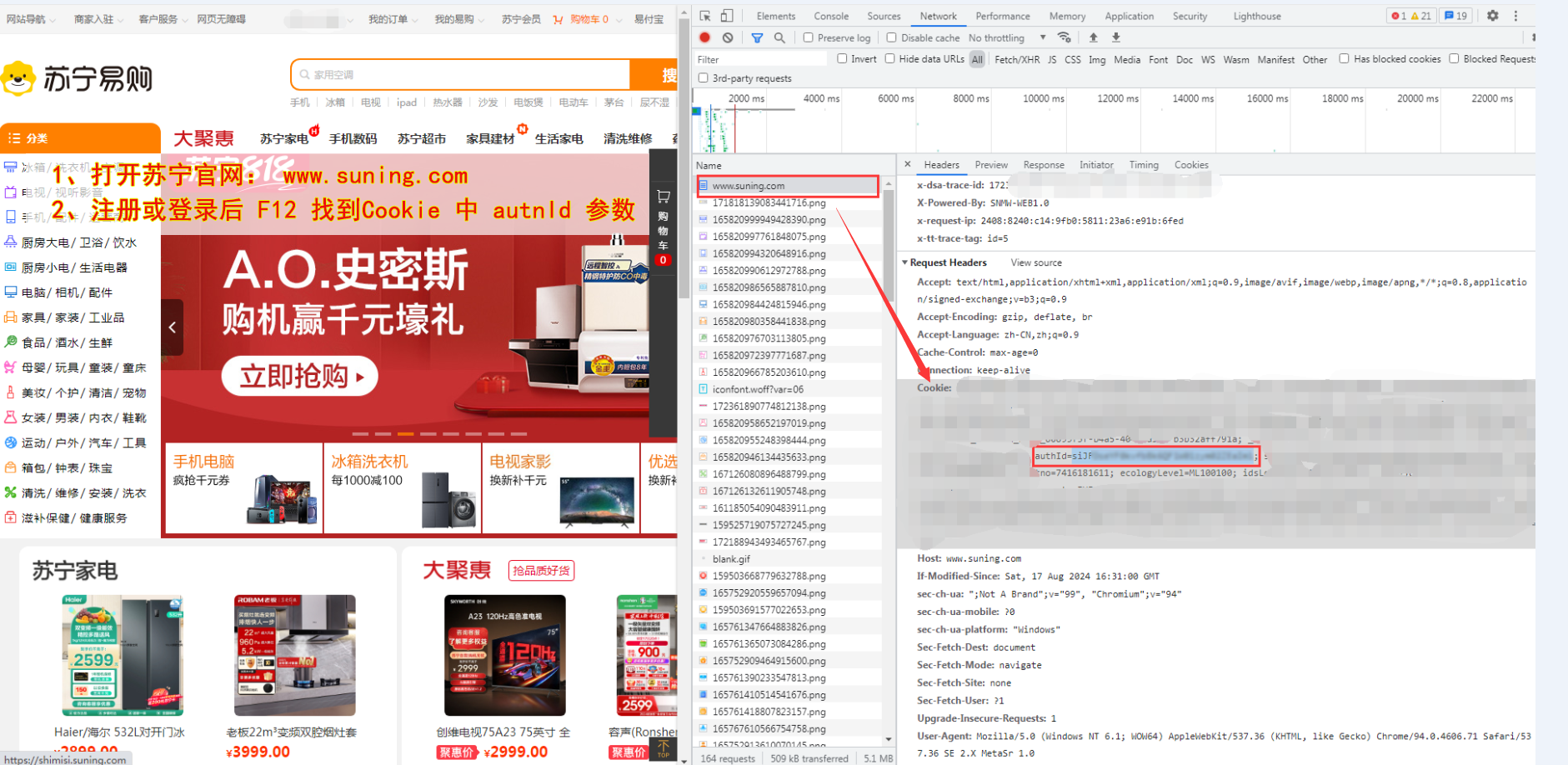Image resolution: width=1568 pixels, height=765 pixels.
Task: Open the Cookies tab in request details
Action: pyautogui.click(x=1190, y=165)
